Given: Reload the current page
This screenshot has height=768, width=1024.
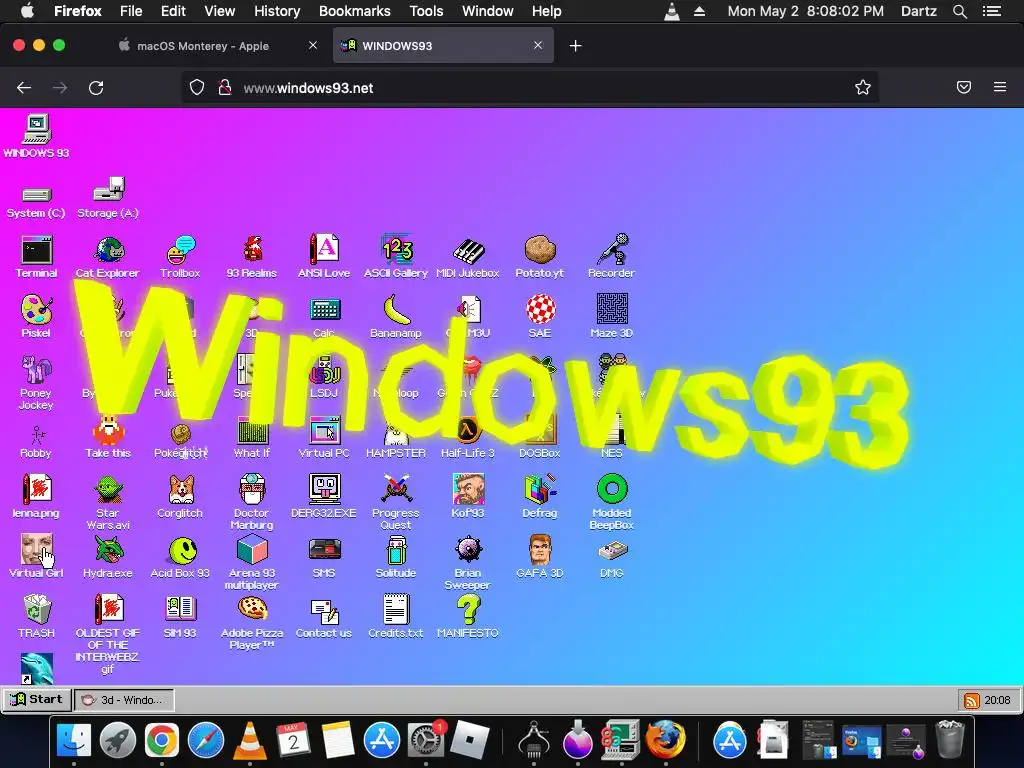Looking at the screenshot, I should tap(96, 88).
